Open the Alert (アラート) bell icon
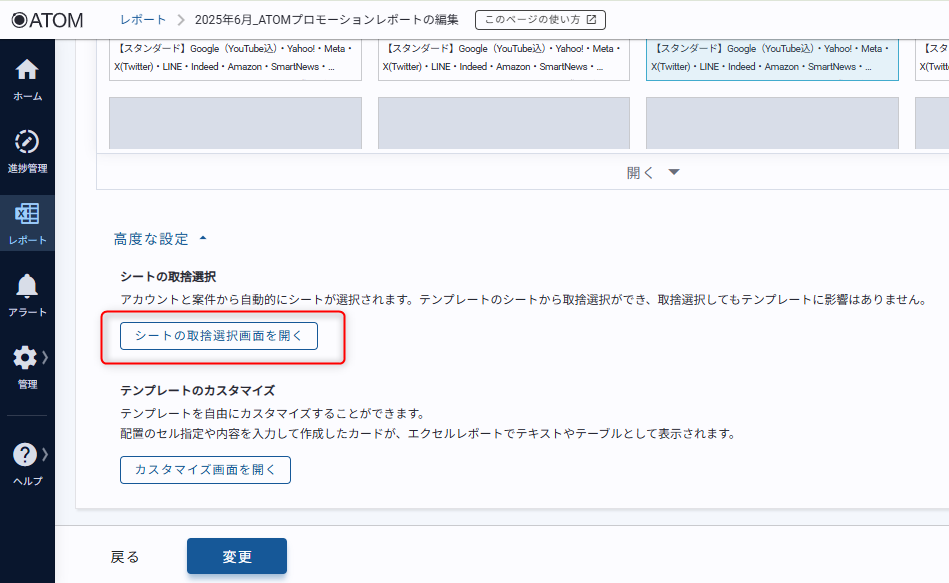This screenshot has height=583, width=949. [x=27, y=286]
